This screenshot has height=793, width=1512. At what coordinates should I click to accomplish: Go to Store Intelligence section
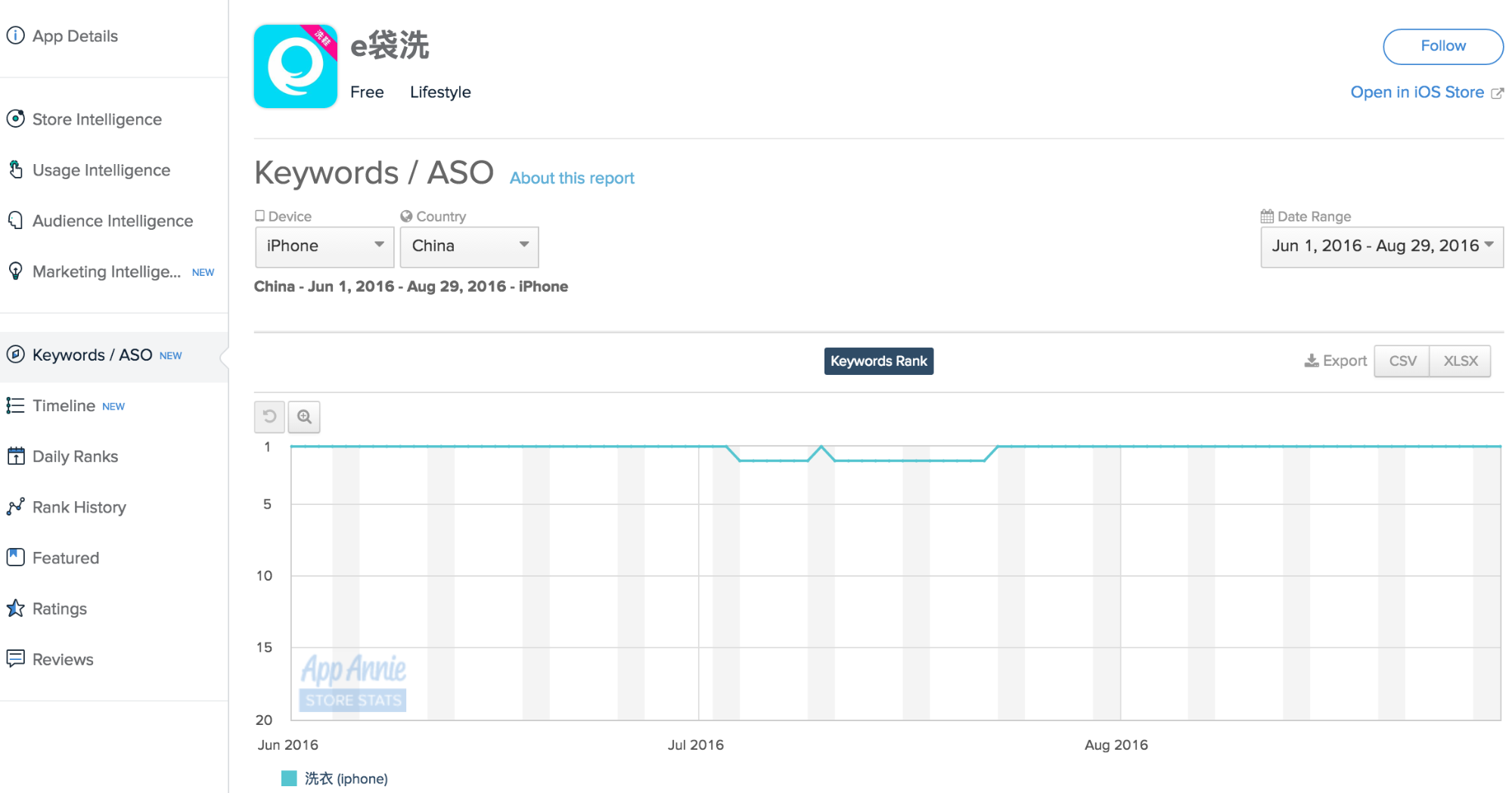point(97,119)
